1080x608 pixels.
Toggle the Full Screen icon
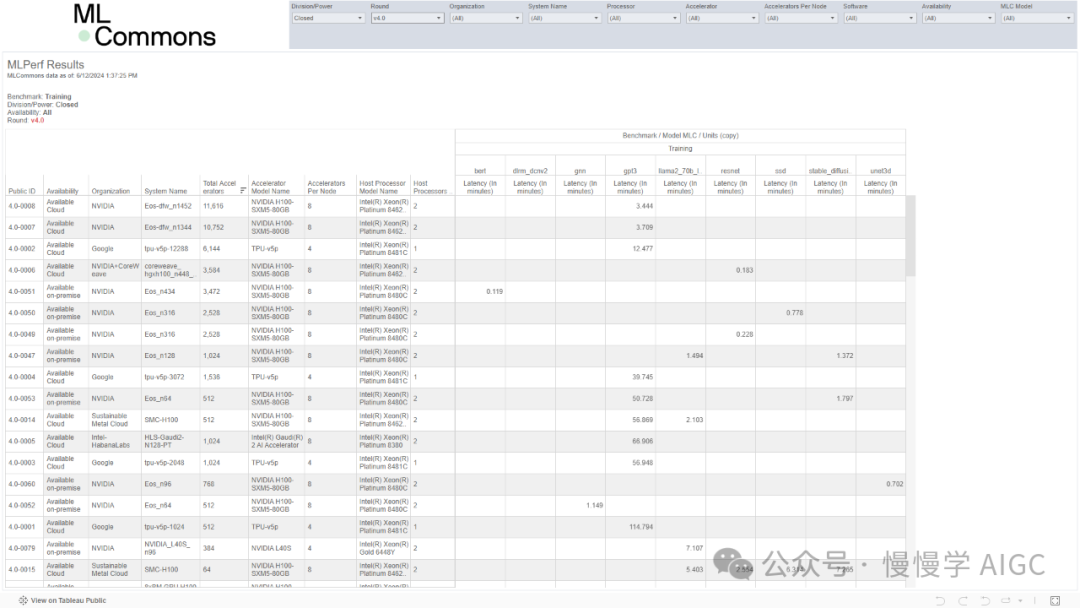tap(1055, 600)
